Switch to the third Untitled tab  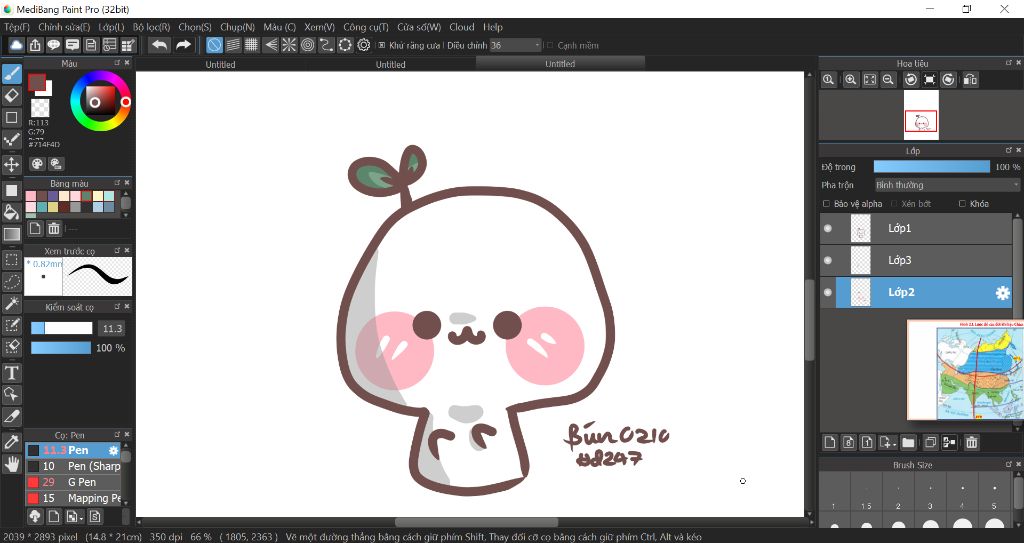(560, 63)
